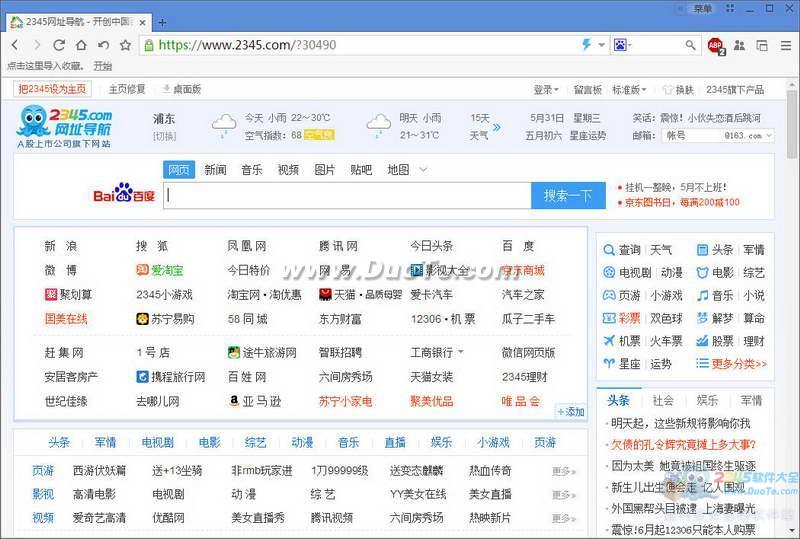Click the 电视剧 icon in sidebar
This screenshot has height=539, width=800.
click(x=609, y=273)
